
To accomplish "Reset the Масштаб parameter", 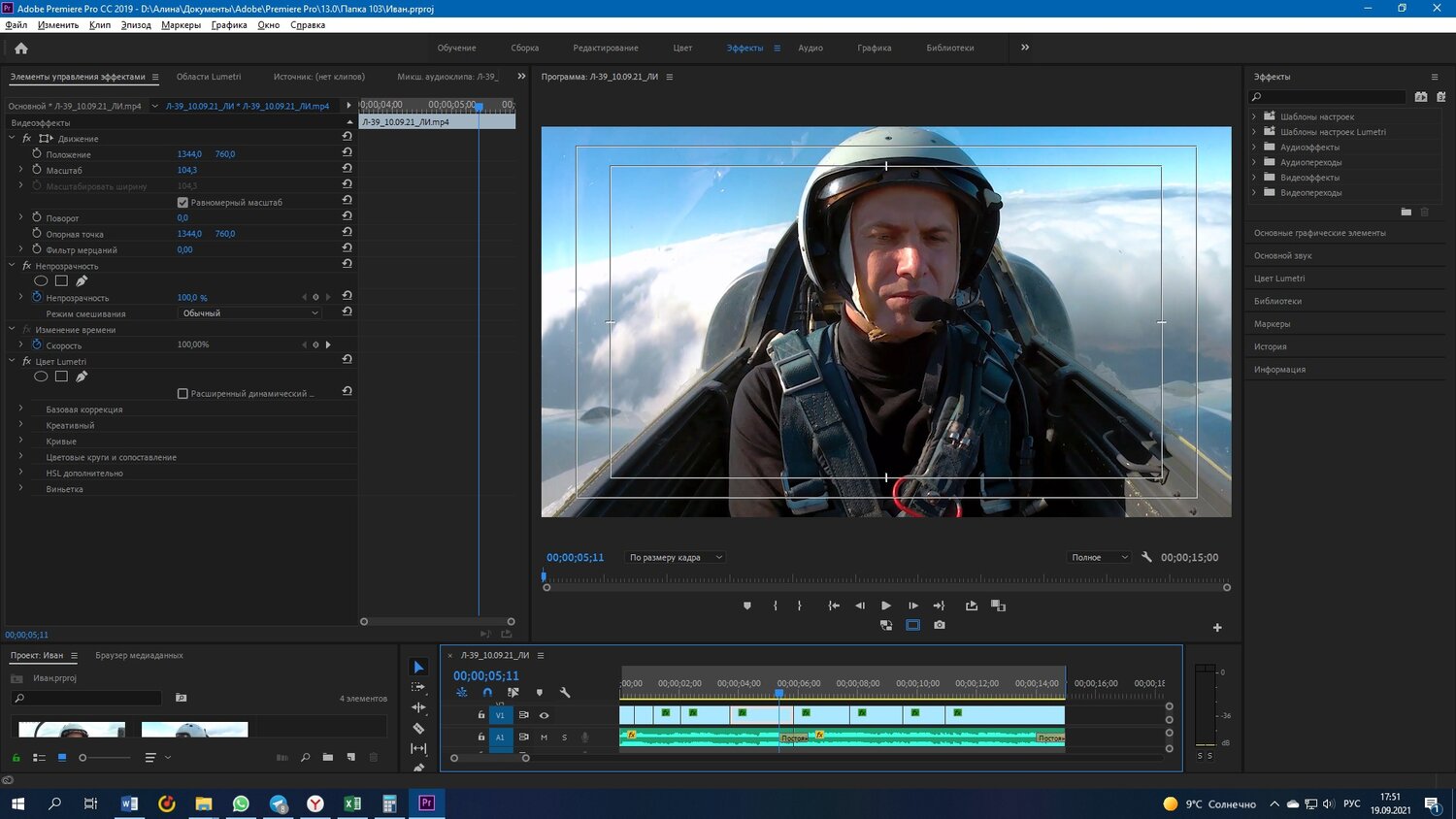I will pyautogui.click(x=347, y=169).
